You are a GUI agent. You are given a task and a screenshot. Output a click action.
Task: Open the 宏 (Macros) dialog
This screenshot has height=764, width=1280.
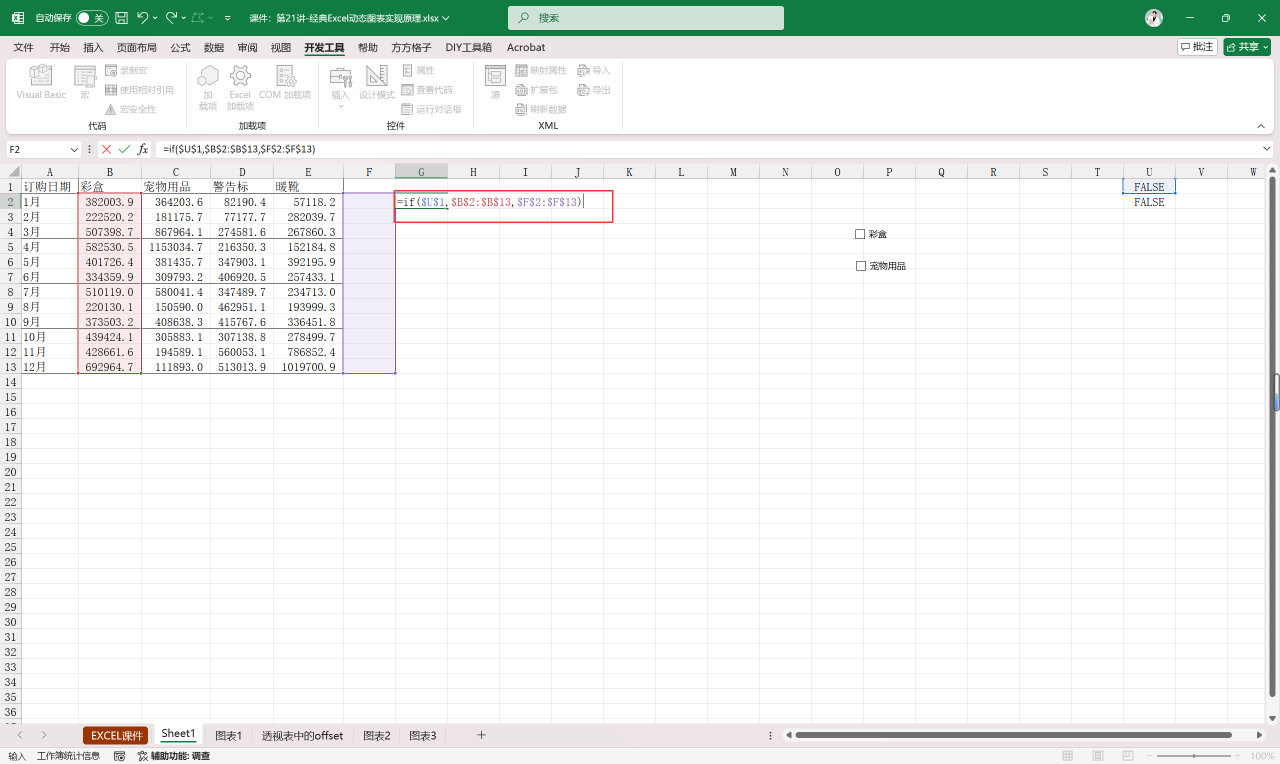[85, 83]
